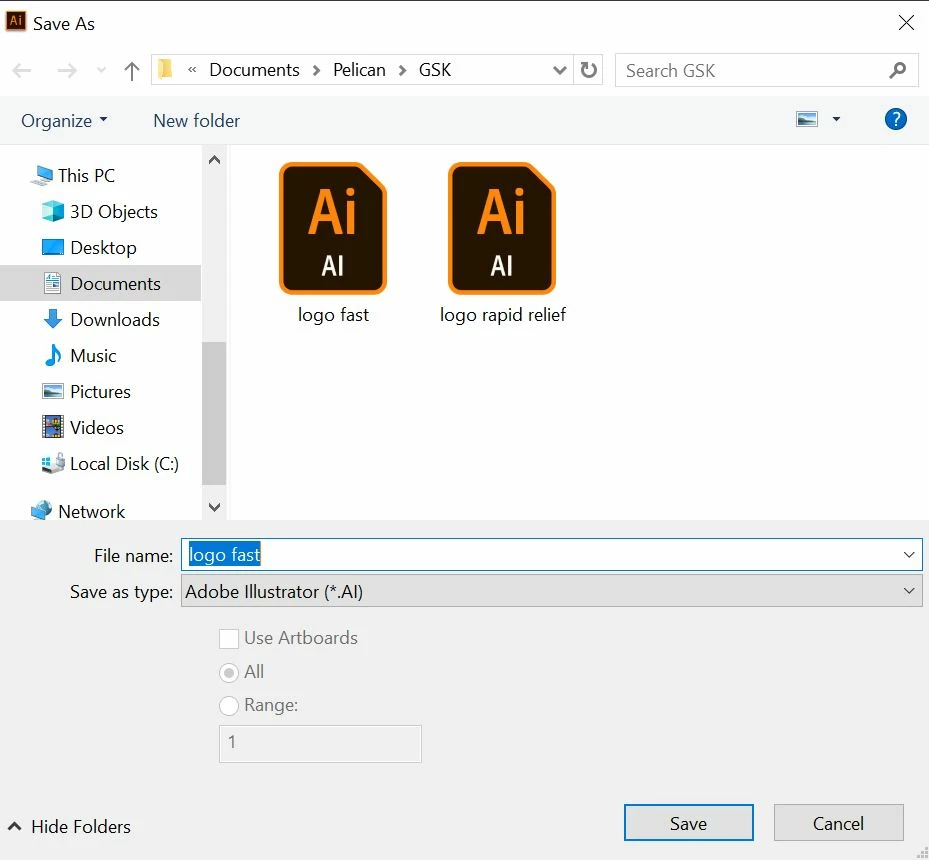Open Desktop in the navigation pane
The width and height of the screenshot is (929, 860).
point(89,248)
